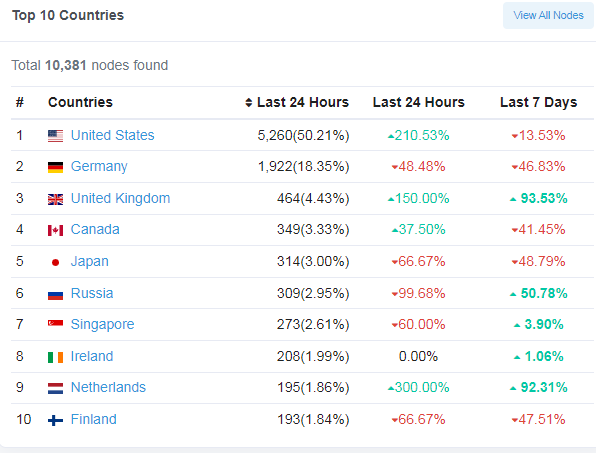This screenshot has width=596, height=453.
Task: Click the Singapore flag icon
Action: 55,323
